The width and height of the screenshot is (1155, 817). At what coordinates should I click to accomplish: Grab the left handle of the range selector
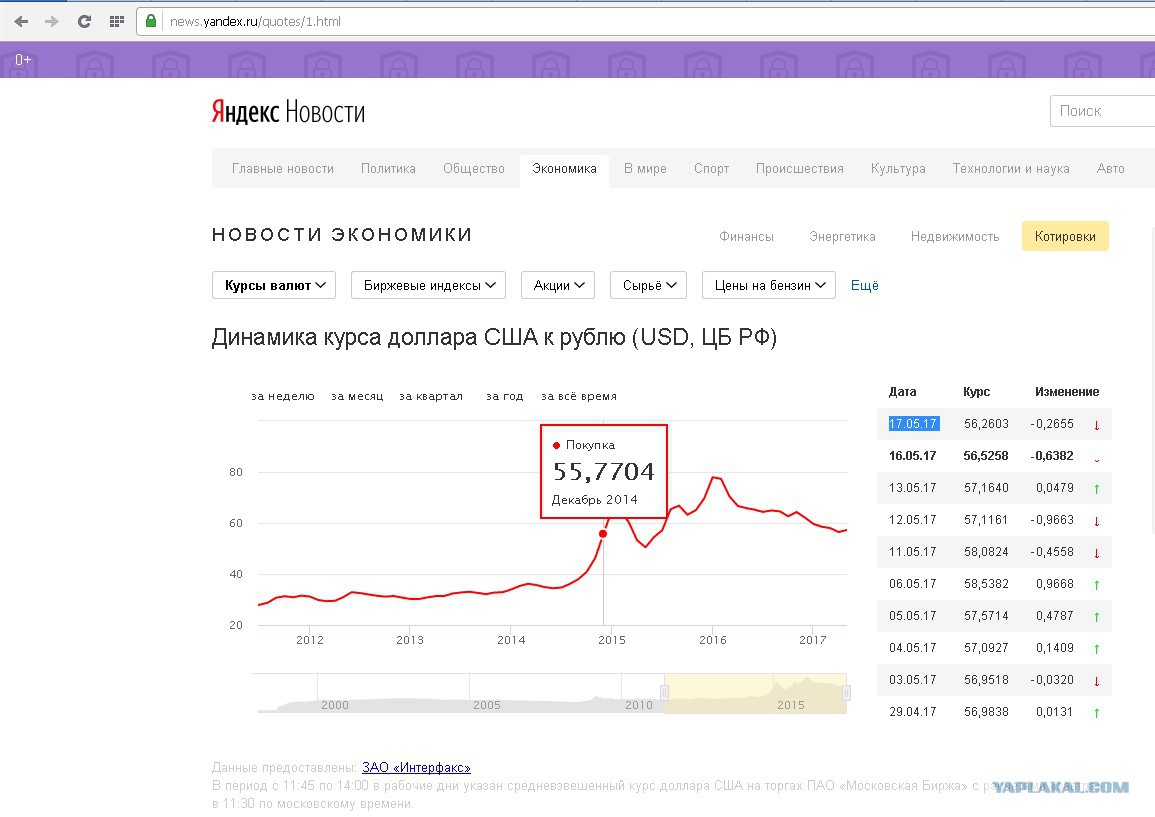(x=664, y=692)
